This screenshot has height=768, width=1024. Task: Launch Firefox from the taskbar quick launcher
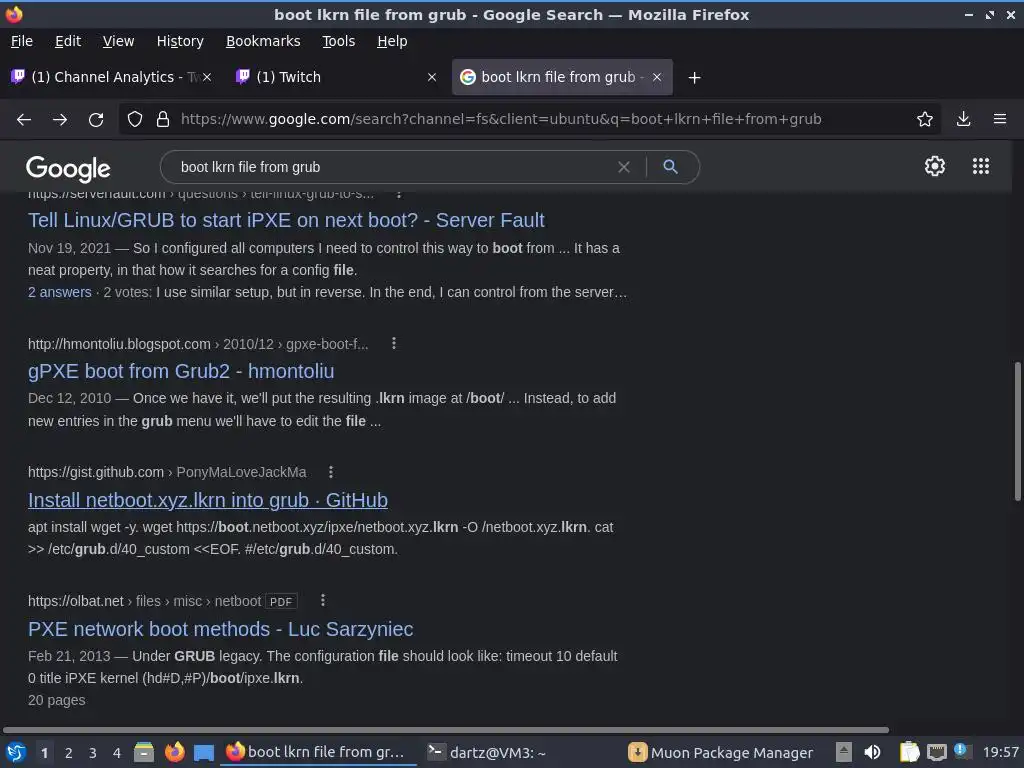coord(174,752)
